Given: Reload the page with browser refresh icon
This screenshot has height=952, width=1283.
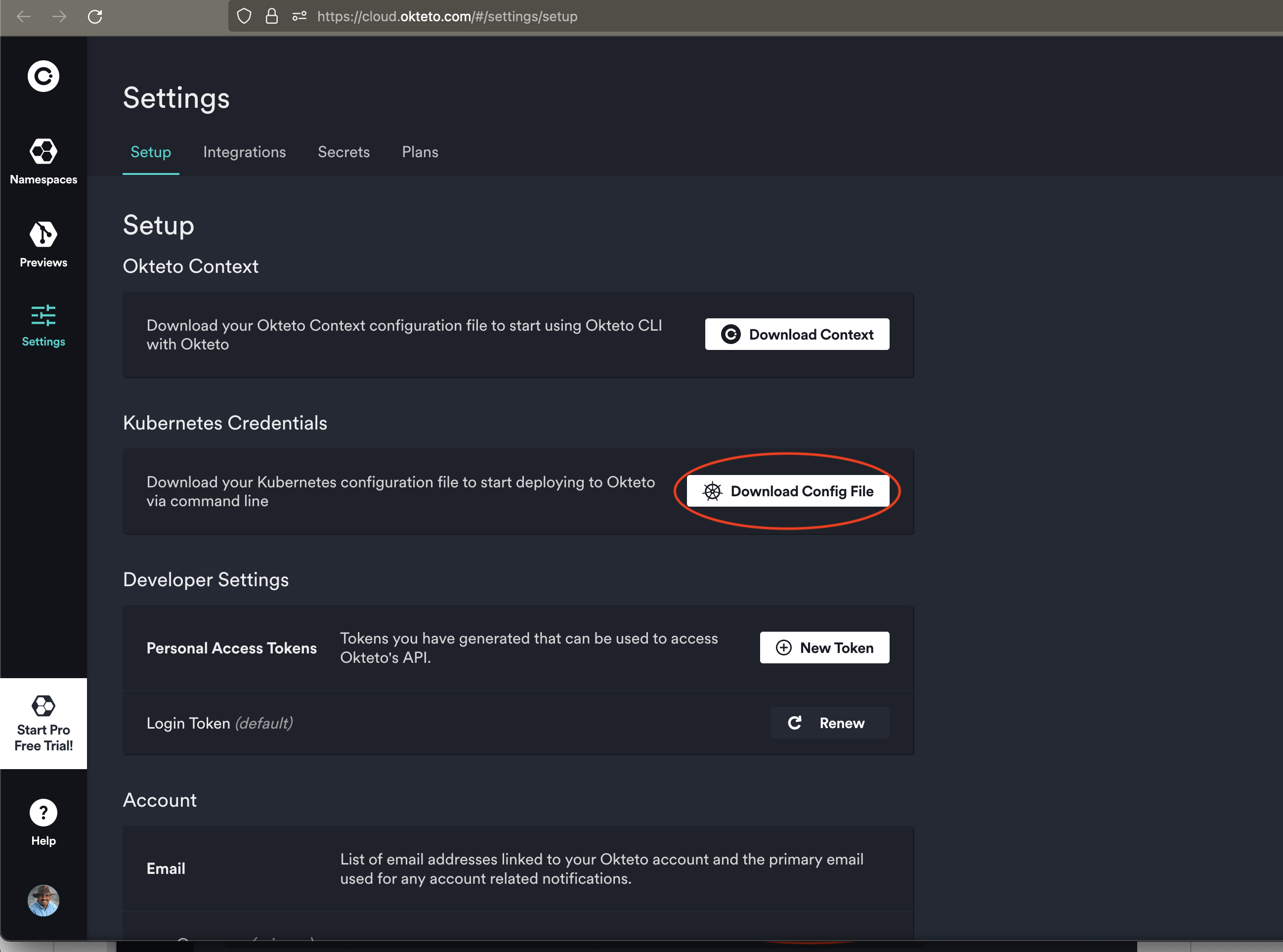Looking at the screenshot, I should pyautogui.click(x=95, y=17).
